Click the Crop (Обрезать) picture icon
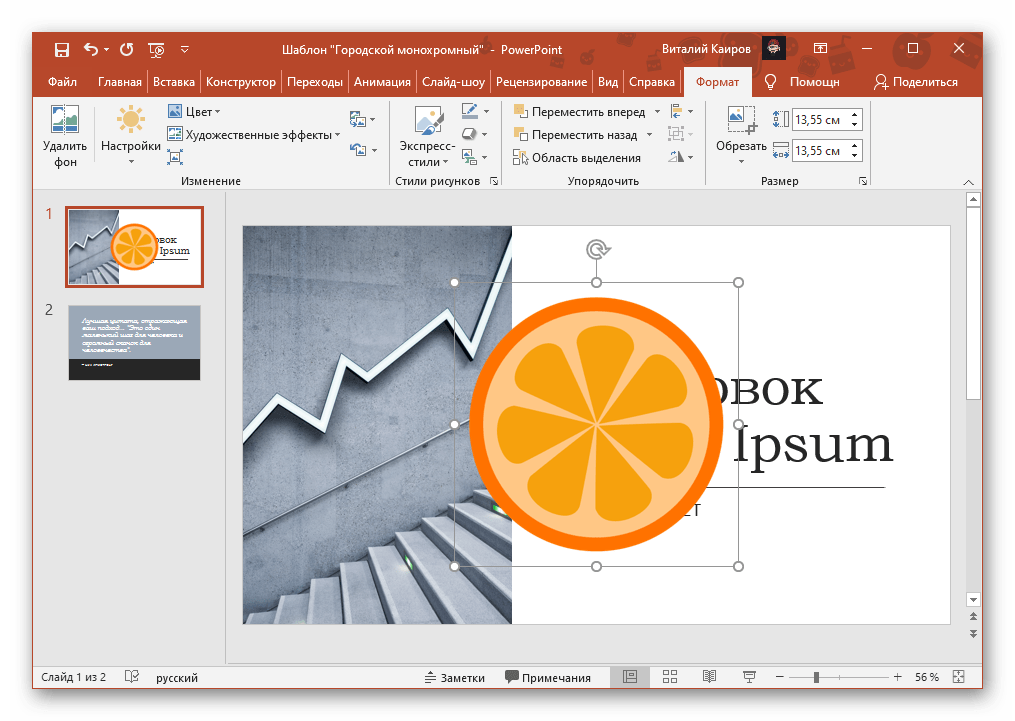This screenshot has width=1015, height=721. [x=740, y=120]
